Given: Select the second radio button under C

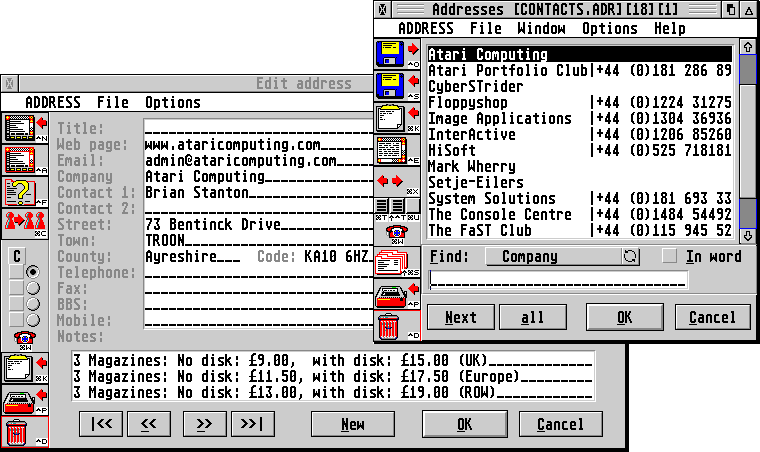Looking at the screenshot, I should pos(33,288).
